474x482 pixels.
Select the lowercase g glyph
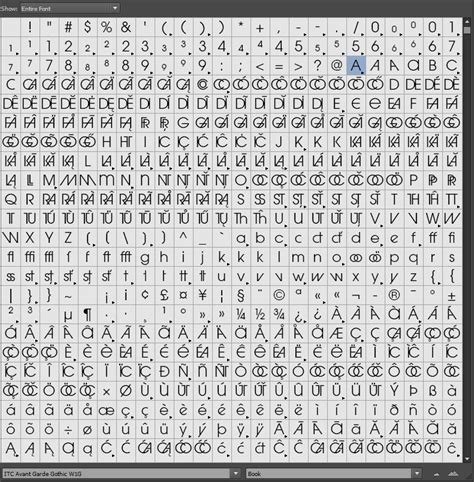145,257
